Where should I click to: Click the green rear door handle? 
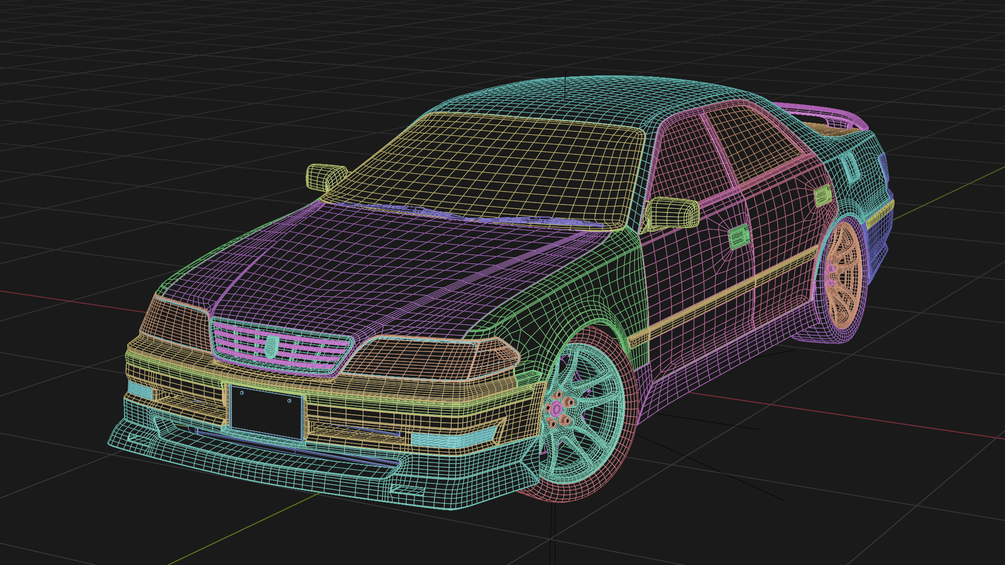pyautogui.click(x=823, y=195)
